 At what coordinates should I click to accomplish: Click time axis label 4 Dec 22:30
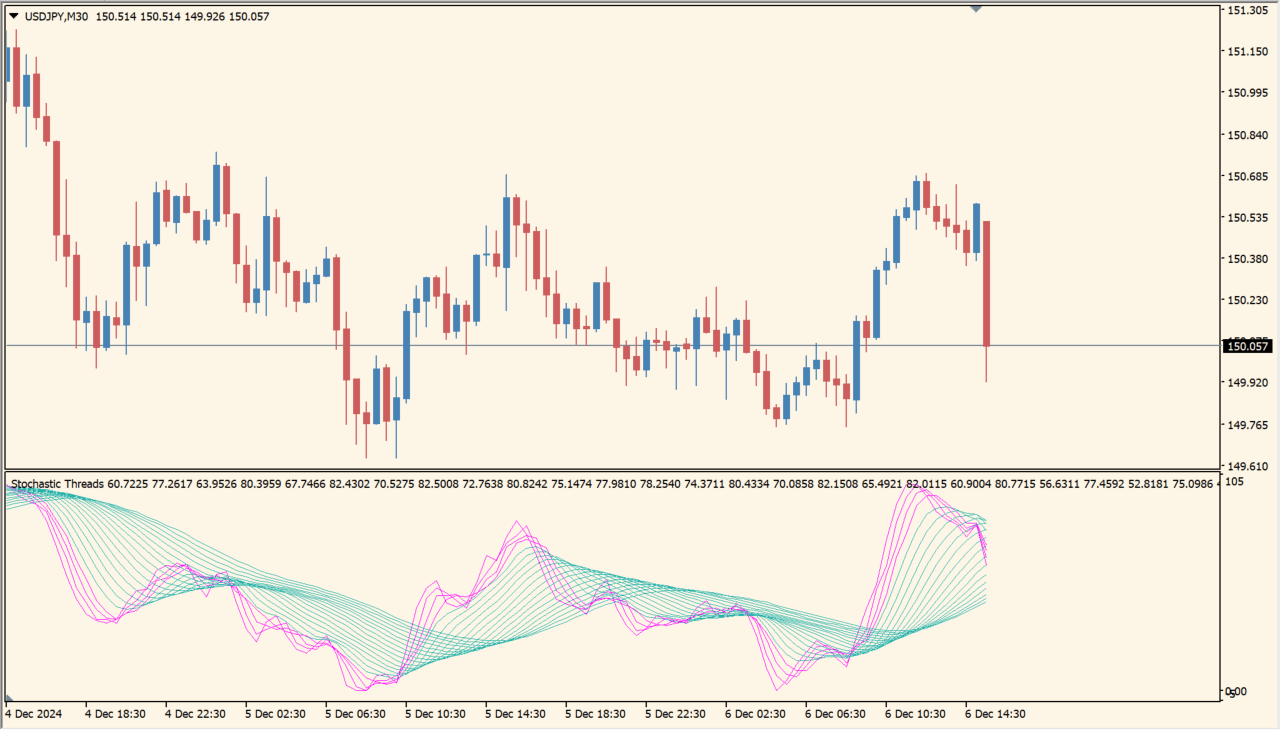pyautogui.click(x=195, y=714)
